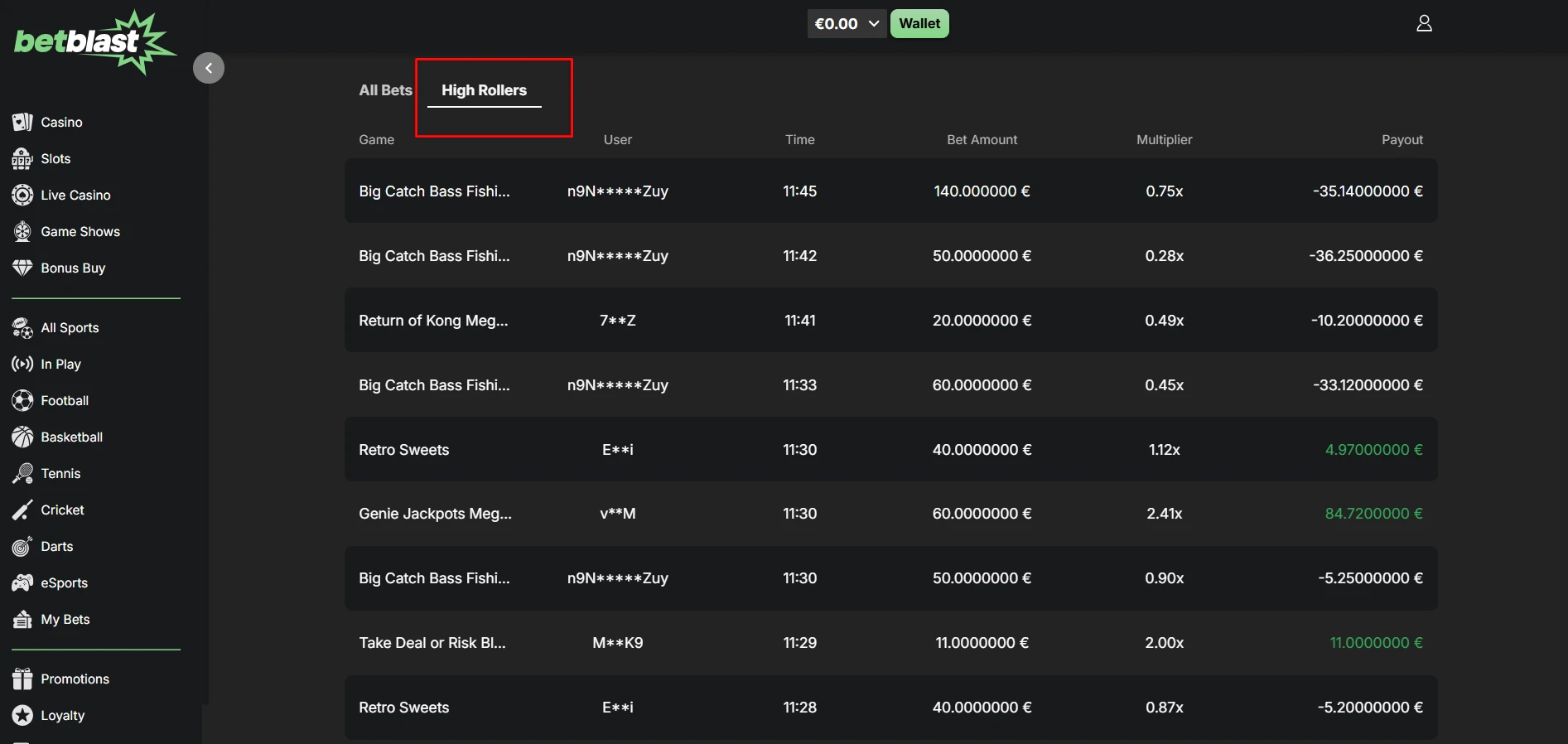Click the Cricket bat icon
The width and height of the screenshot is (1568, 744).
pyautogui.click(x=22, y=510)
